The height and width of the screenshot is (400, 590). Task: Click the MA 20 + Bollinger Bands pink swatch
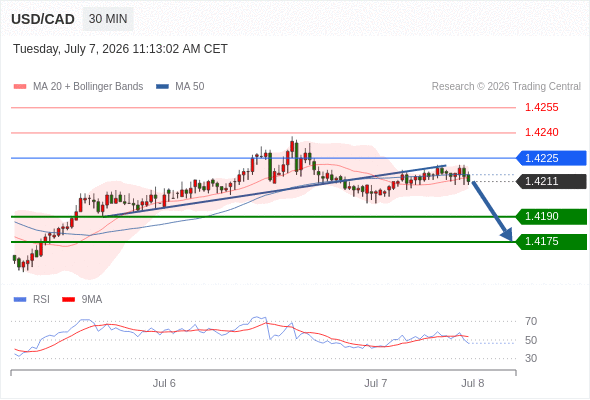coord(20,87)
